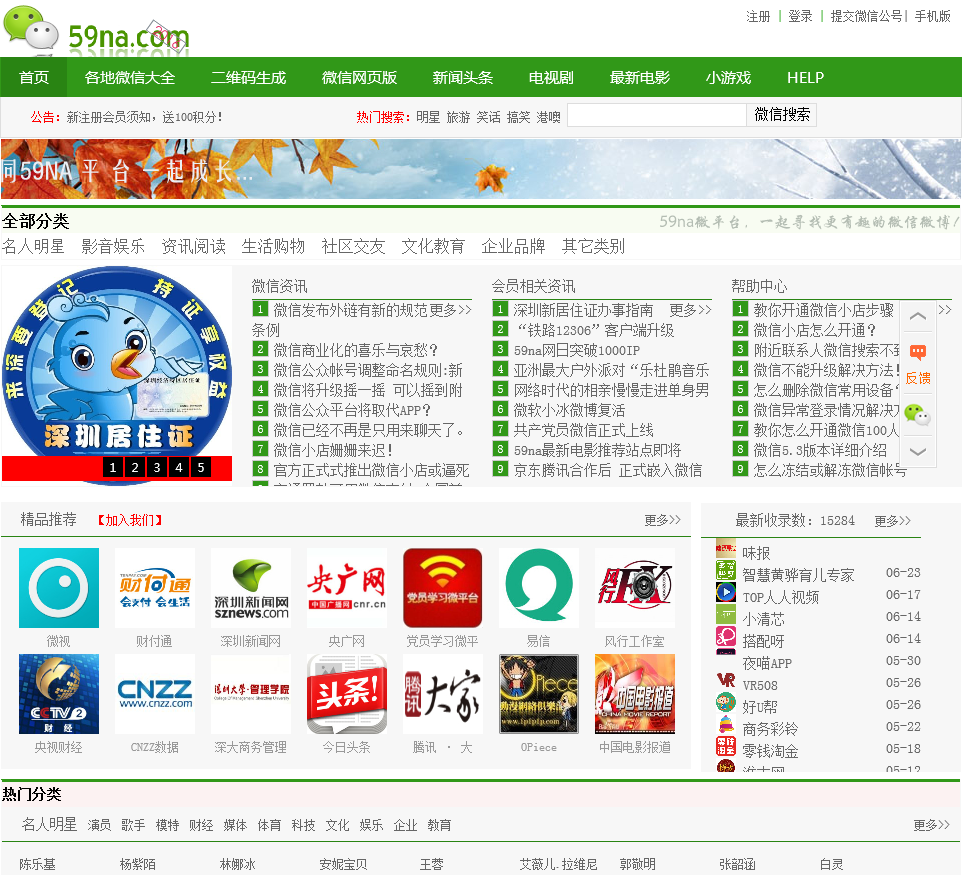Open the 中国电影报道 icon

tap(634, 694)
